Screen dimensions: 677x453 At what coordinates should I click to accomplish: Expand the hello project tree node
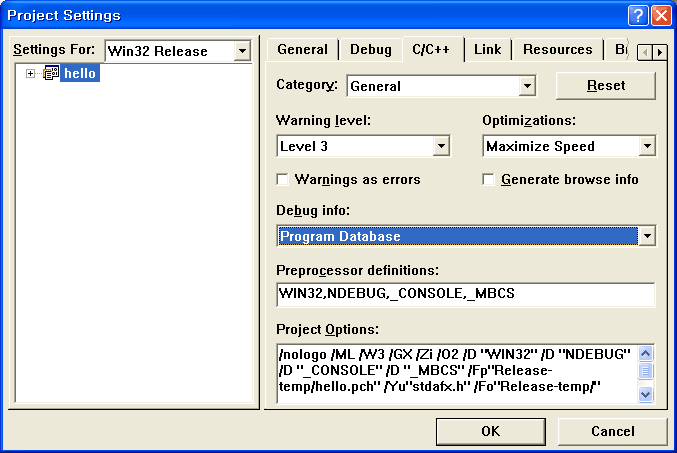[x=30, y=74]
